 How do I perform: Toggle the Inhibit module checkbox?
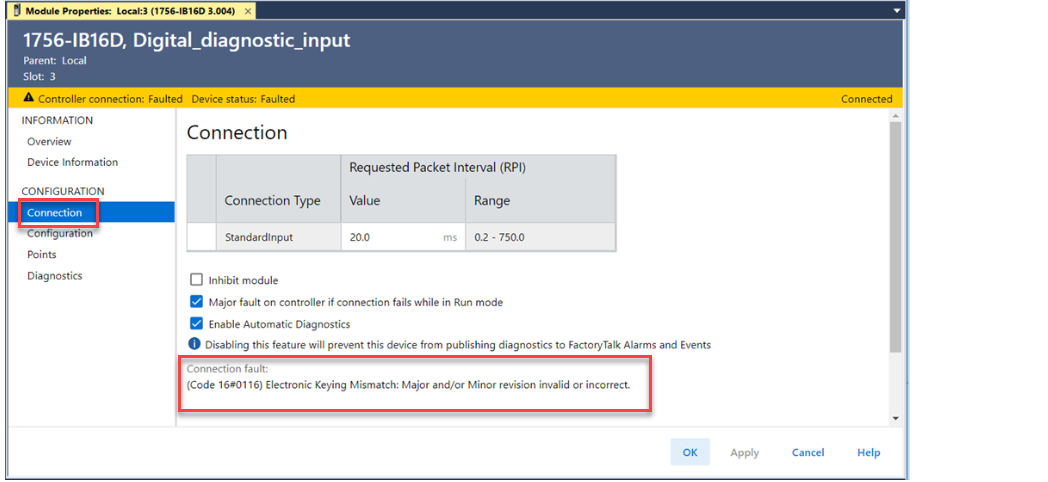click(x=196, y=280)
